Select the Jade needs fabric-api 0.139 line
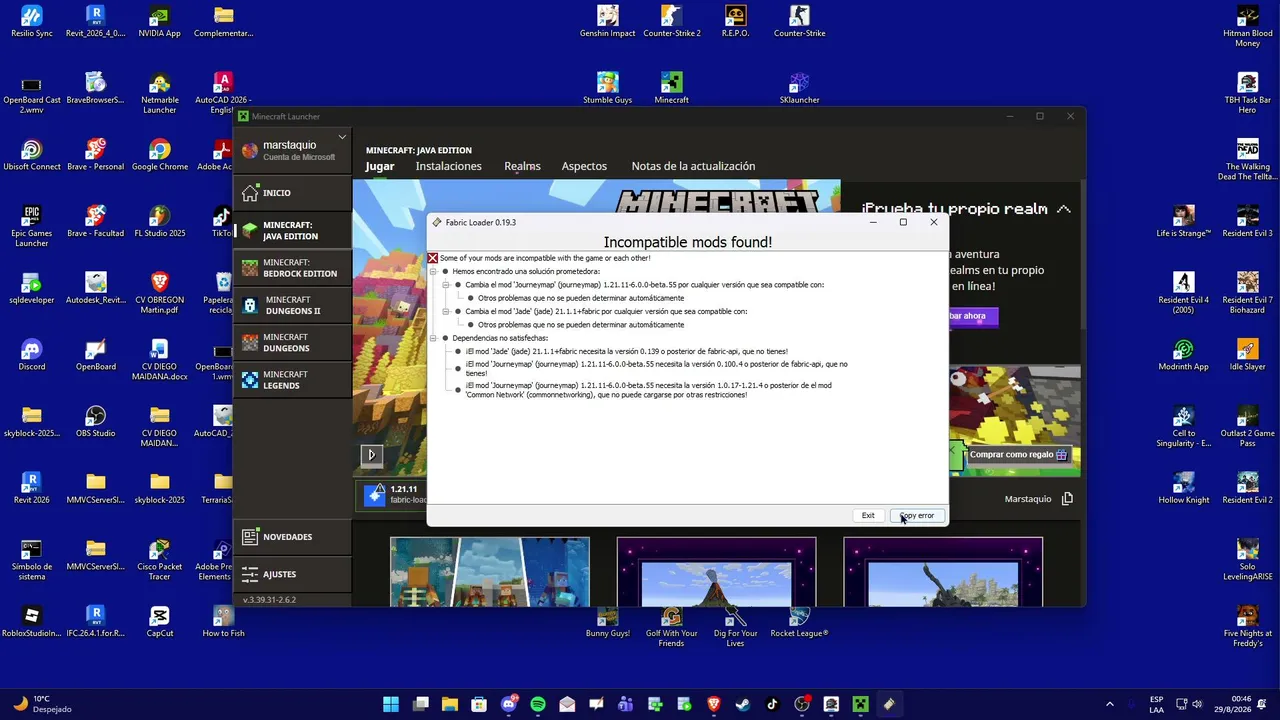The image size is (1280, 720). click(x=626, y=351)
